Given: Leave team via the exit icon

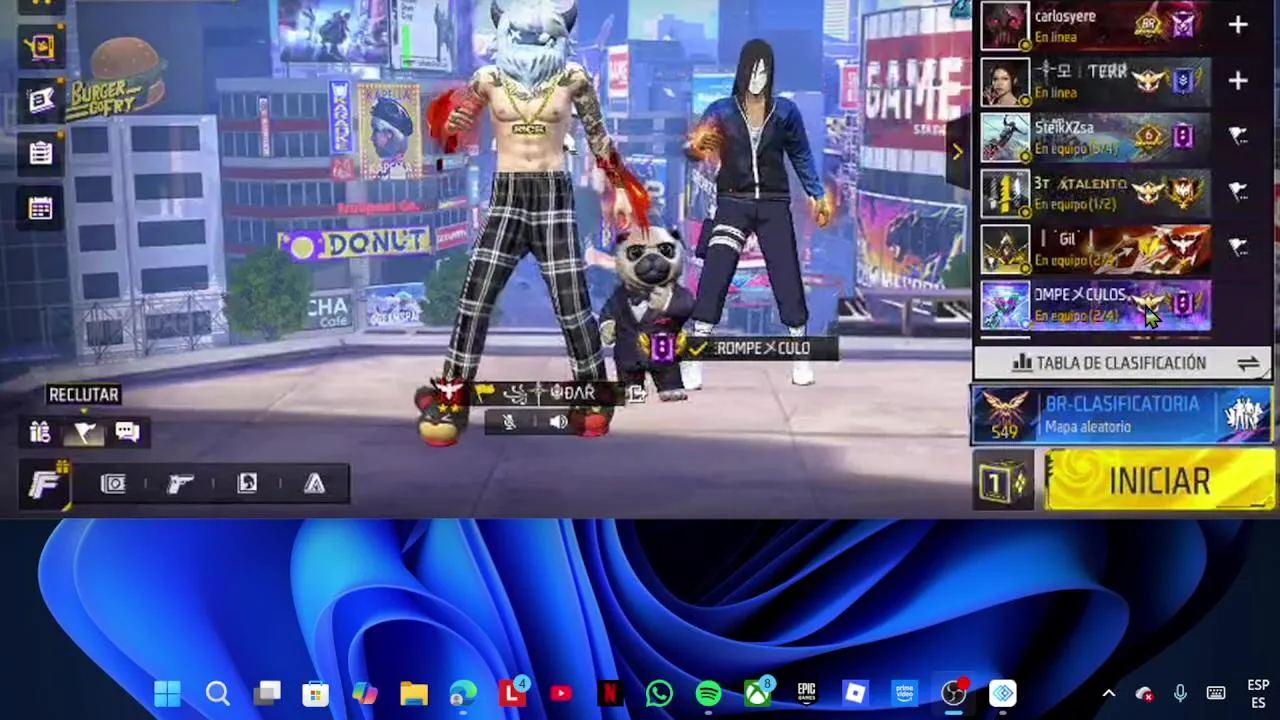Looking at the screenshot, I should pos(636,394).
